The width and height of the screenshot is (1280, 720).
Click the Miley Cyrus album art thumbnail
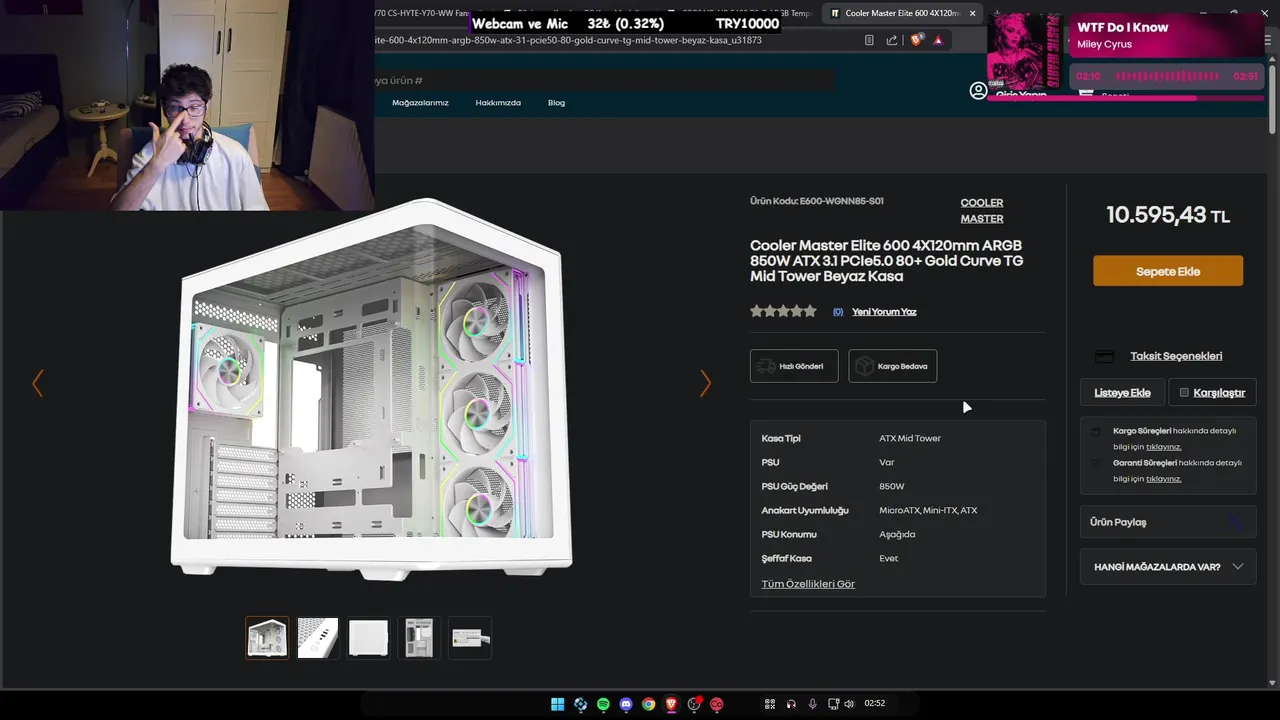(1024, 52)
